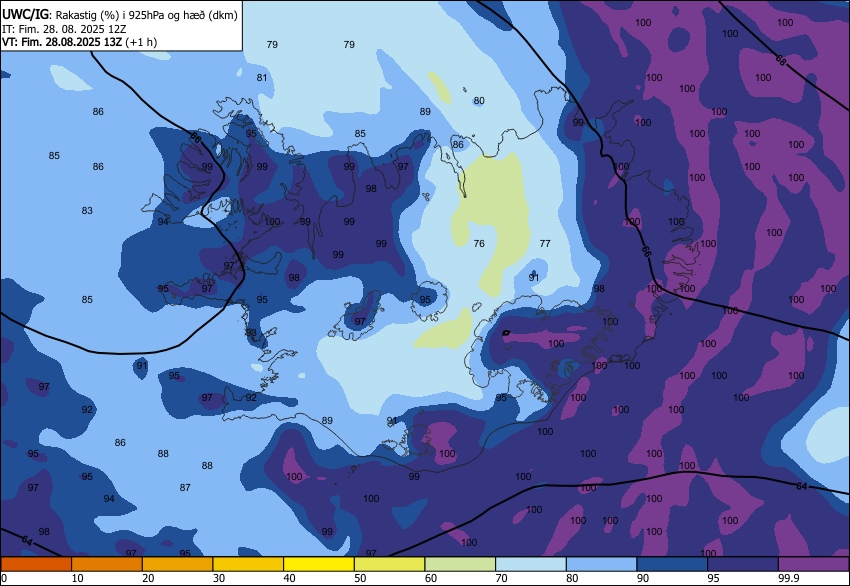Click the '81' humidity value on the map

(262, 78)
